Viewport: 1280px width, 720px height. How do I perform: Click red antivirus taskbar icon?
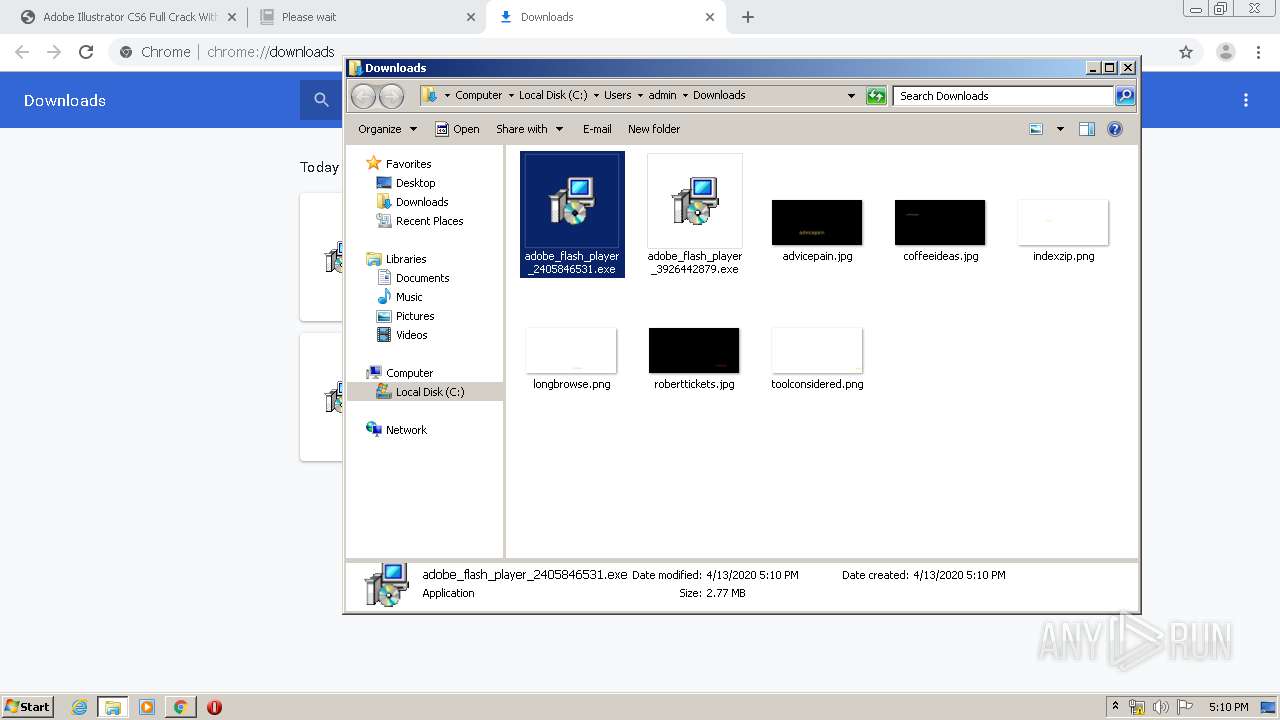tap(214, 707)
